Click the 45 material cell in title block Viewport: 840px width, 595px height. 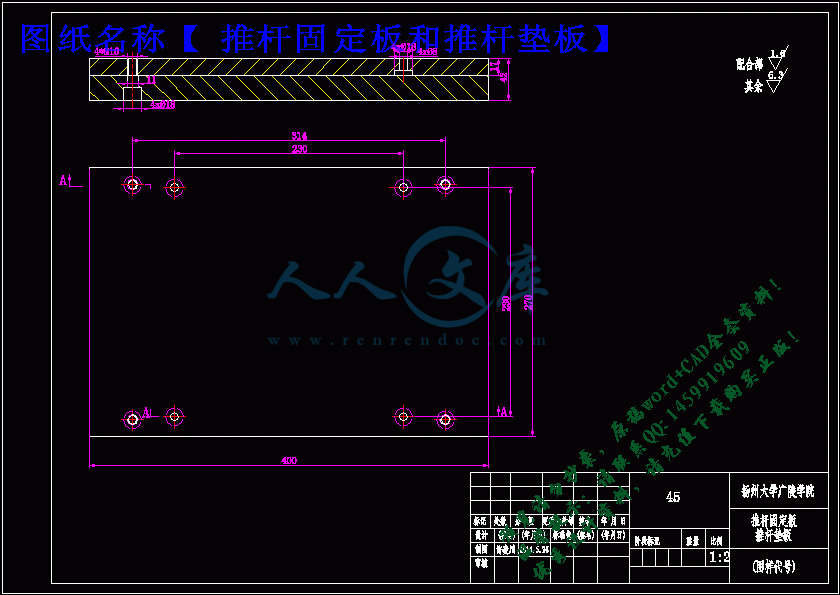[x=673, y=498]
